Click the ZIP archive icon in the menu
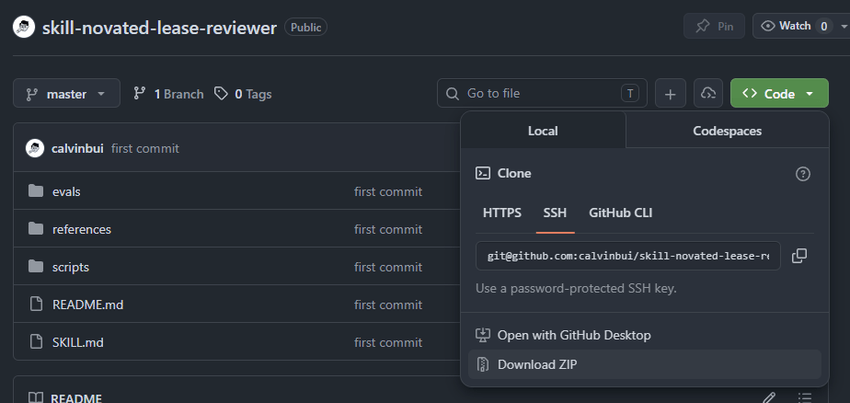This screenshot has height=403, width=850. [x=482, y=364]
